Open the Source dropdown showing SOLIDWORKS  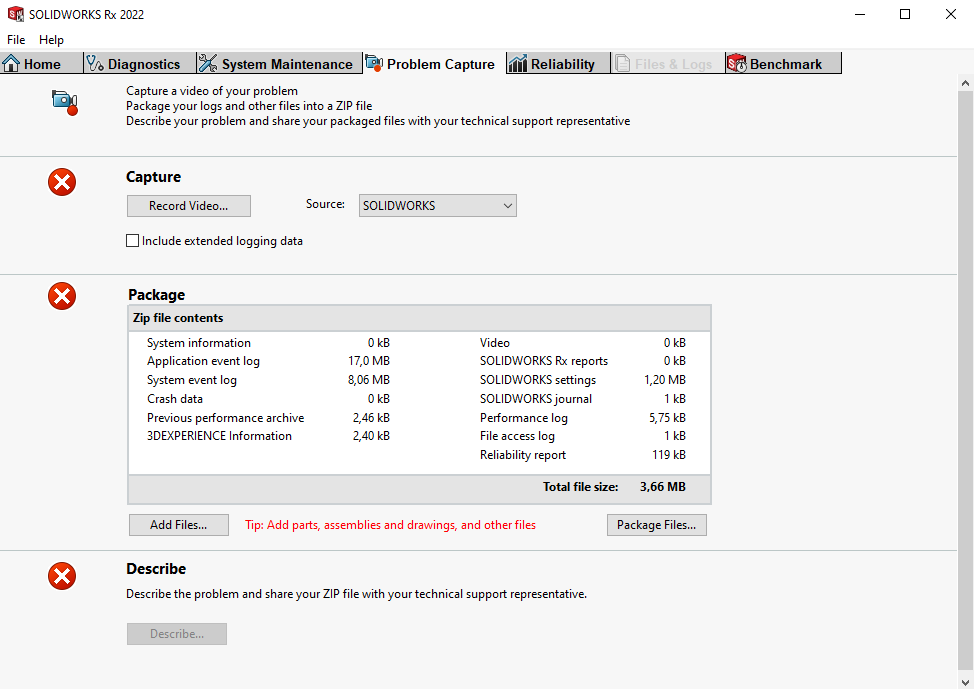[437, 206]
